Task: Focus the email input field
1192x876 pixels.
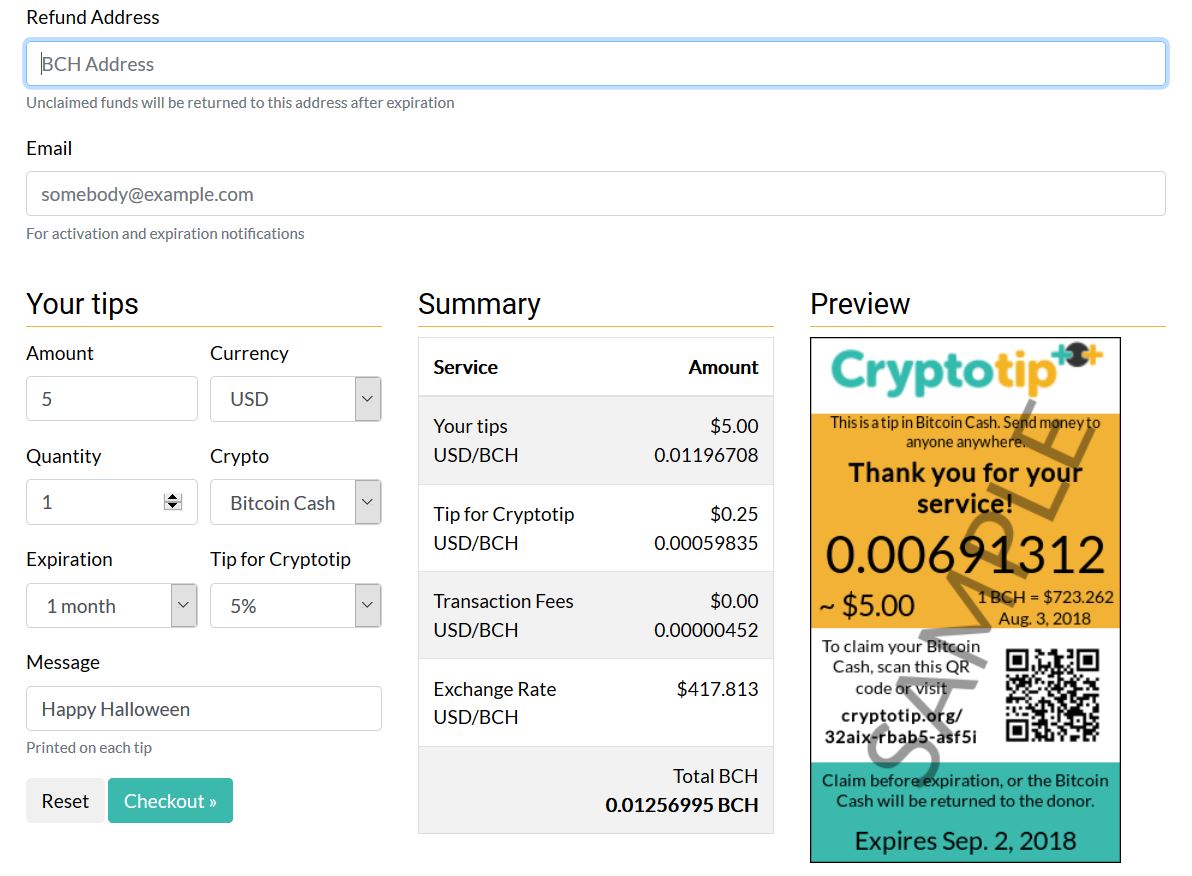Action: (x=596, y=194)
